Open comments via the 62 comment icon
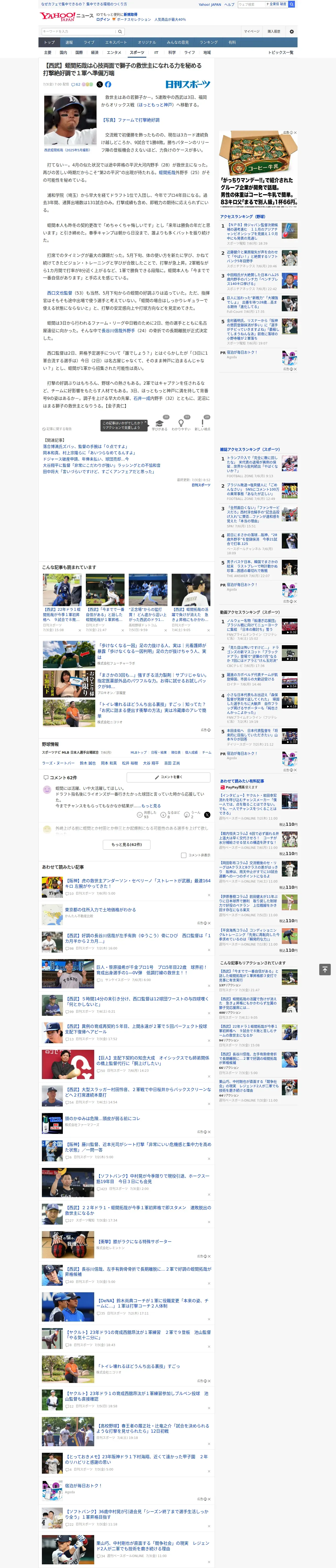Screen dimensions: 336x1568 coord(76,85)
